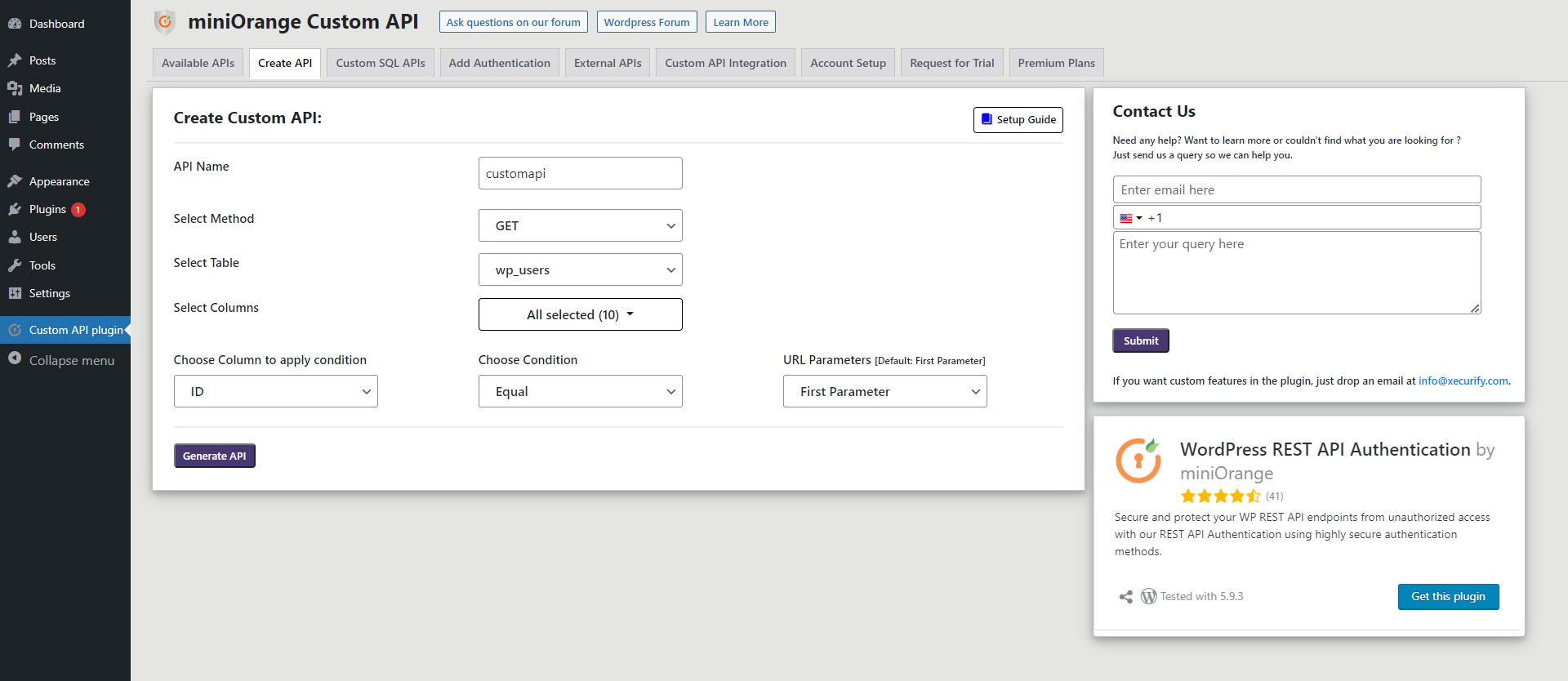Open the info@xecurify.com email link

pos(1463,381)
